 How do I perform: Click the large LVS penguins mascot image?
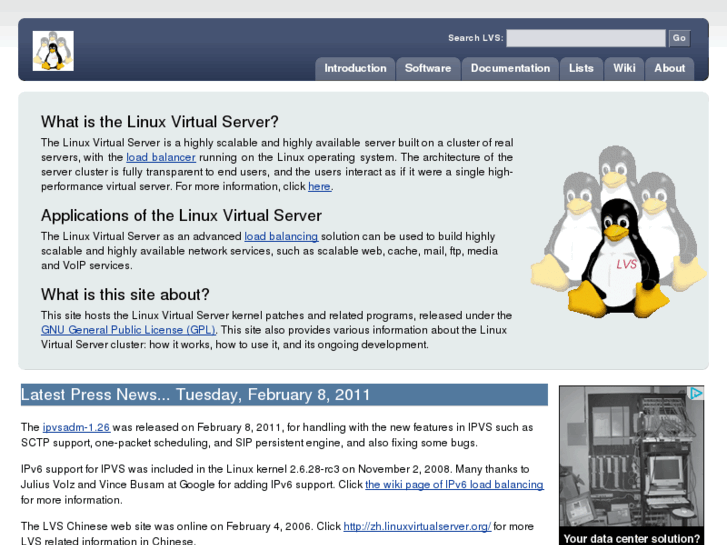pyautogui.click(x=619, y=232)
